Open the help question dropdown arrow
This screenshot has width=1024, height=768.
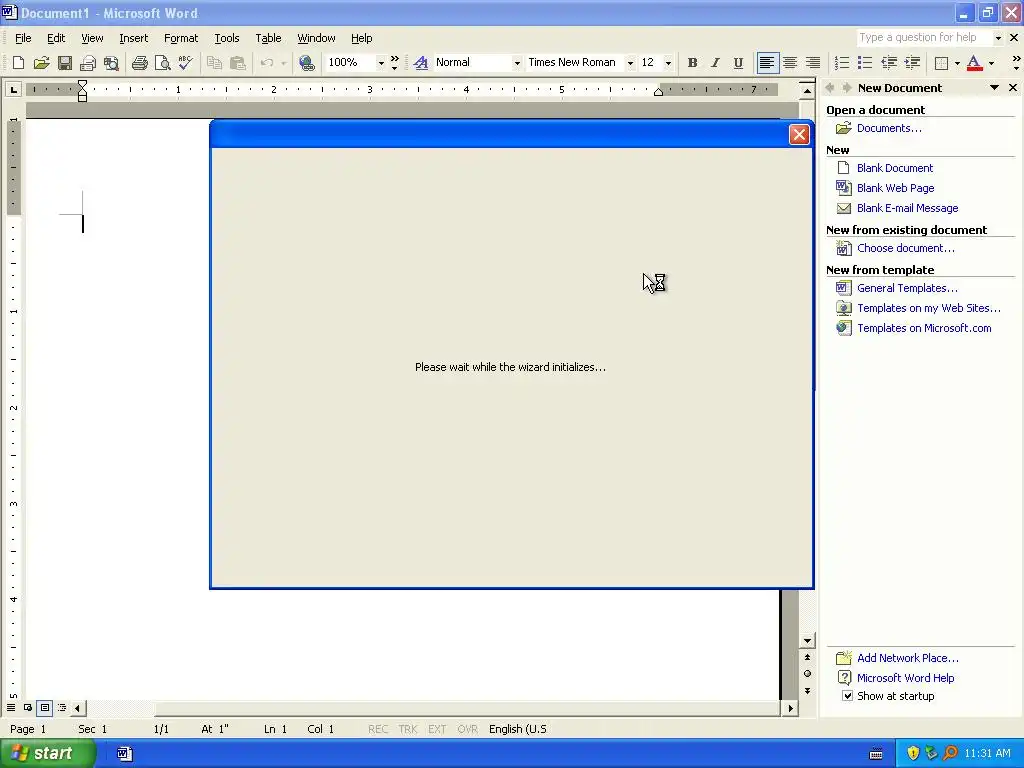tap(998, 38)
